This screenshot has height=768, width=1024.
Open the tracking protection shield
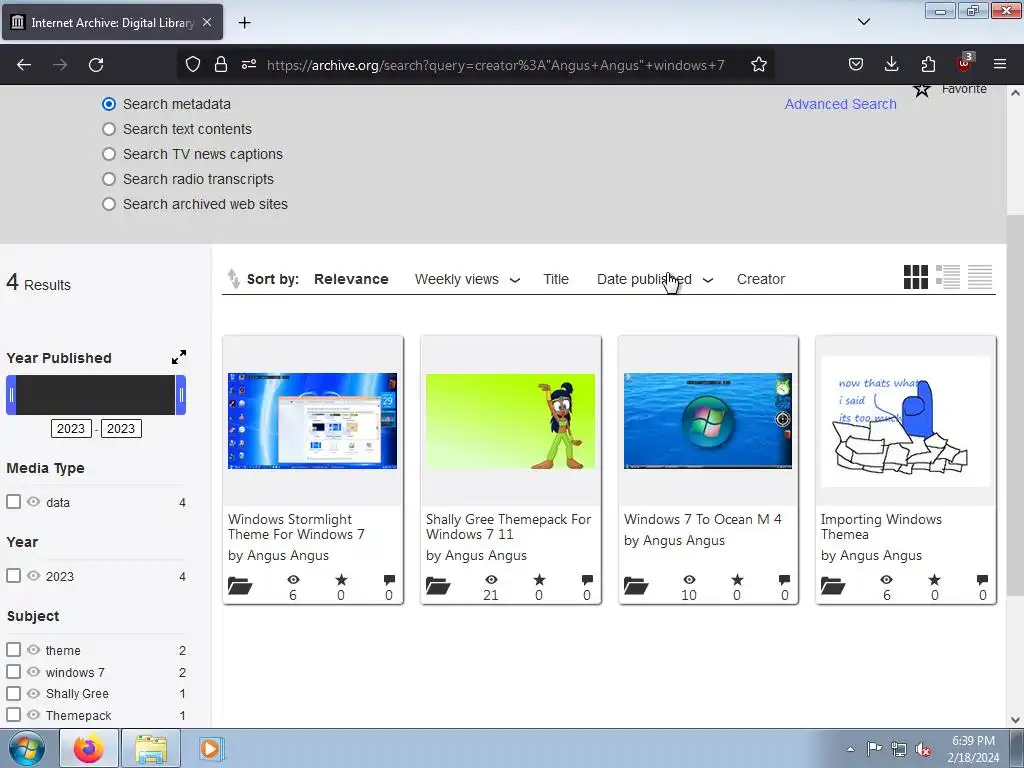193,64
